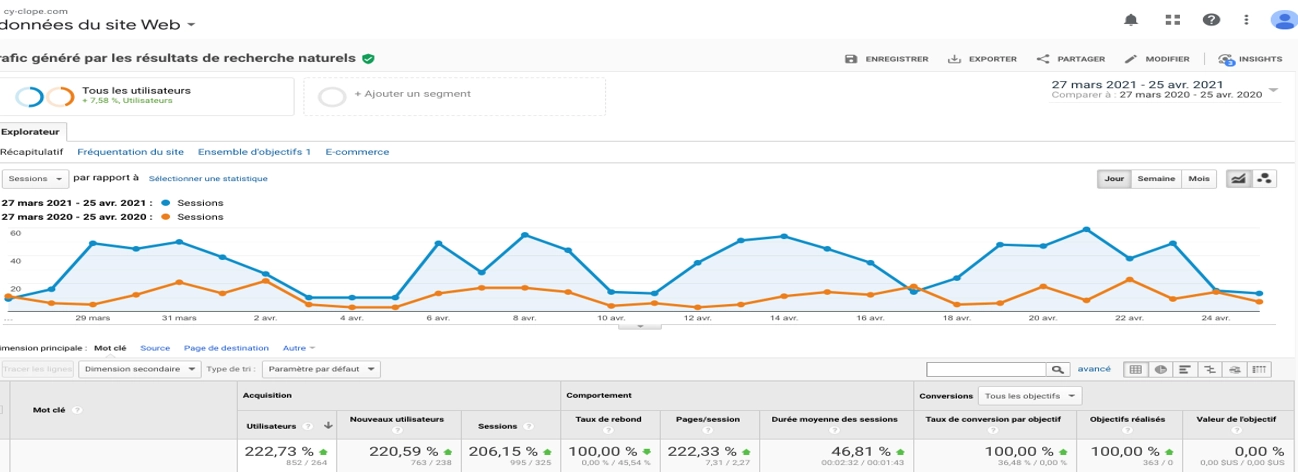The width and height of the screenshot is (1298, 472).
Task: Click the Enregistrer save button
Action: (x=886, y=59)
